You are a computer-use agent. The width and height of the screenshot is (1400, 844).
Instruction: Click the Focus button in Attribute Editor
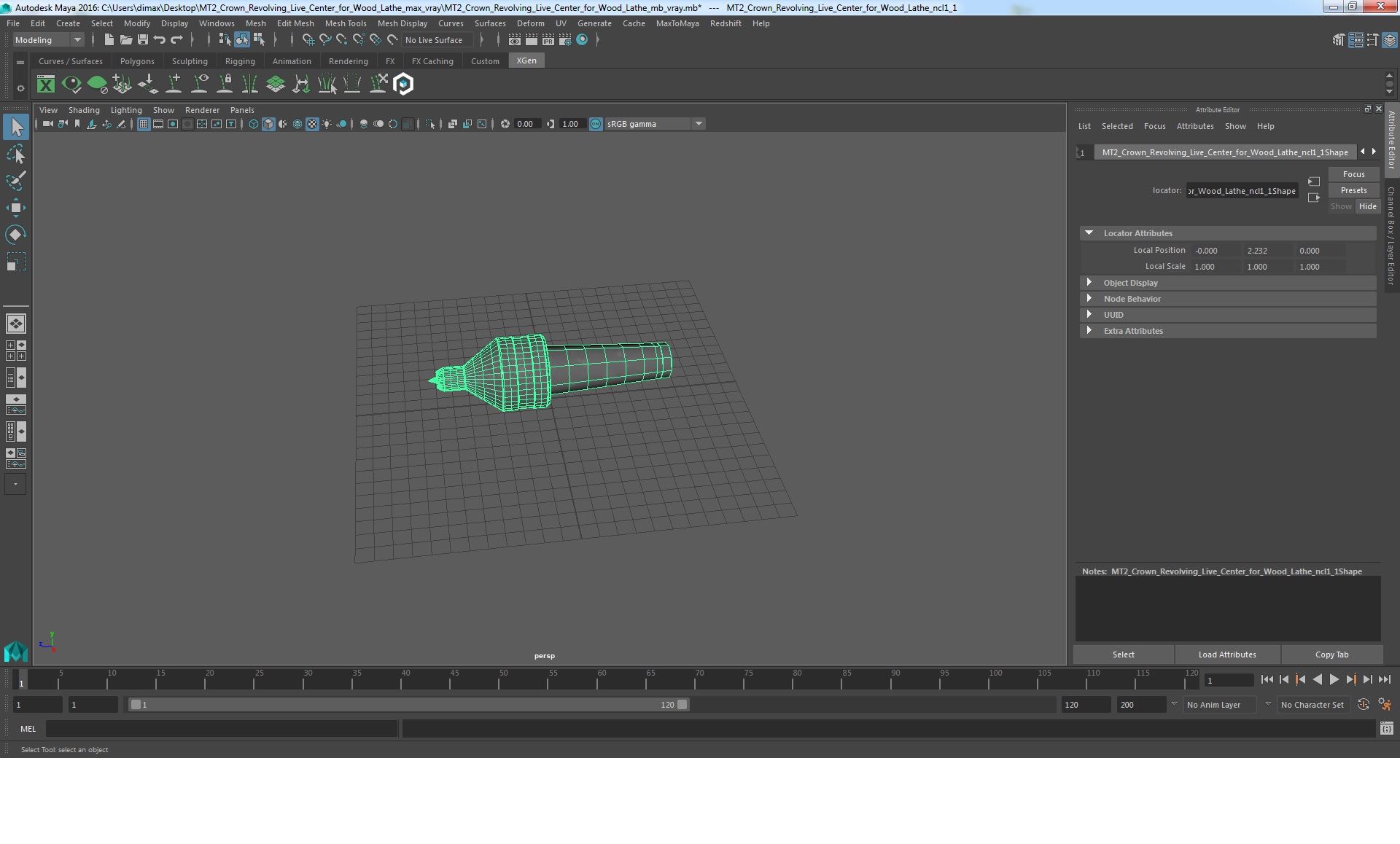1353,174
